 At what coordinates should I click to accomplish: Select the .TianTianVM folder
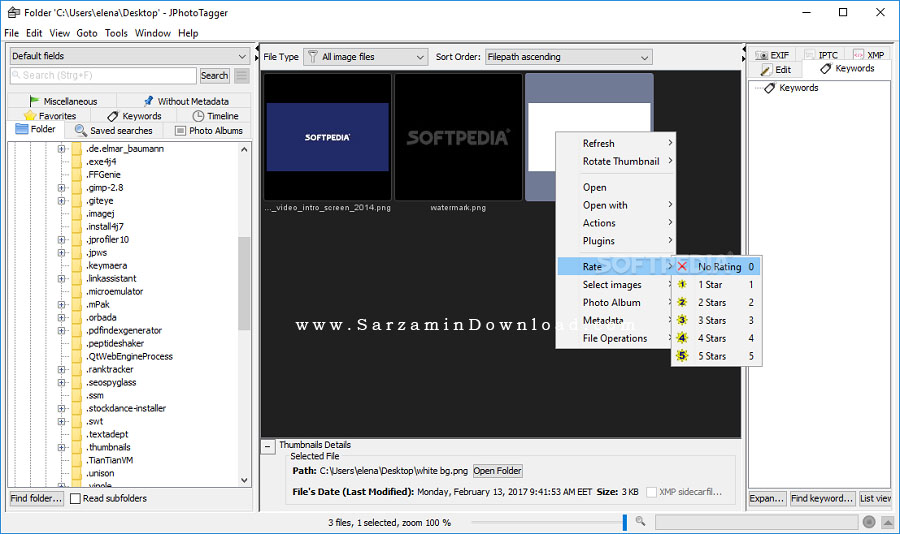pos(110,460)
